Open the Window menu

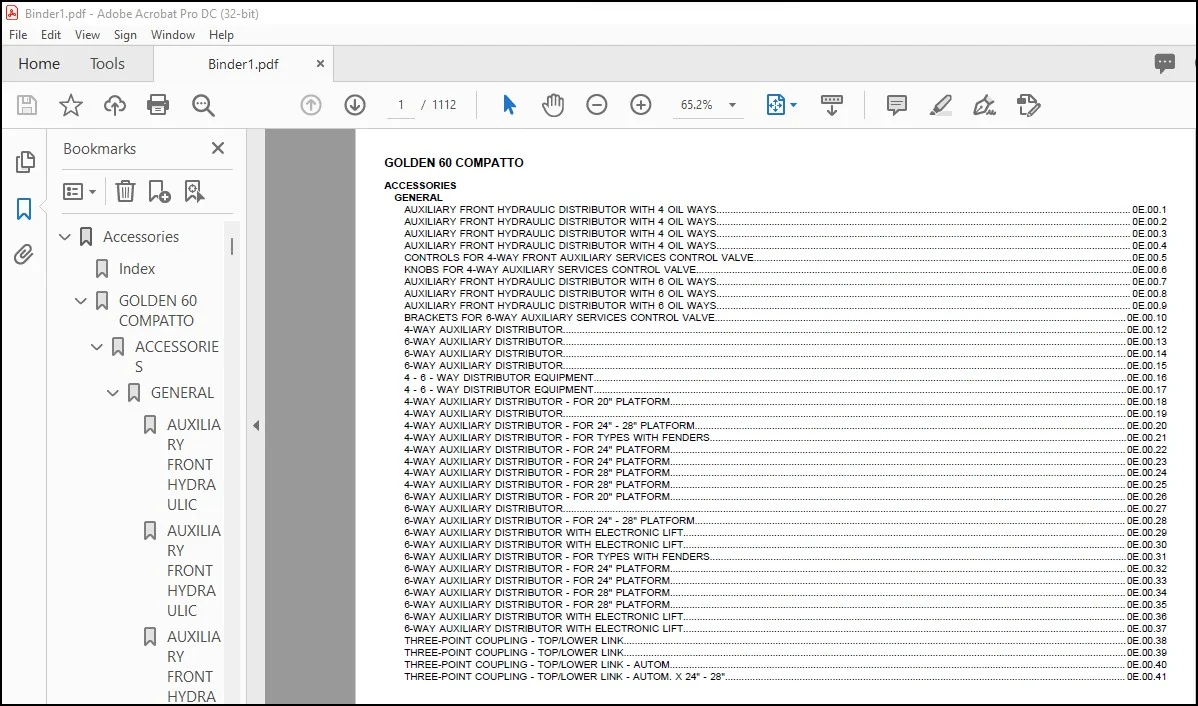(173, 34)
